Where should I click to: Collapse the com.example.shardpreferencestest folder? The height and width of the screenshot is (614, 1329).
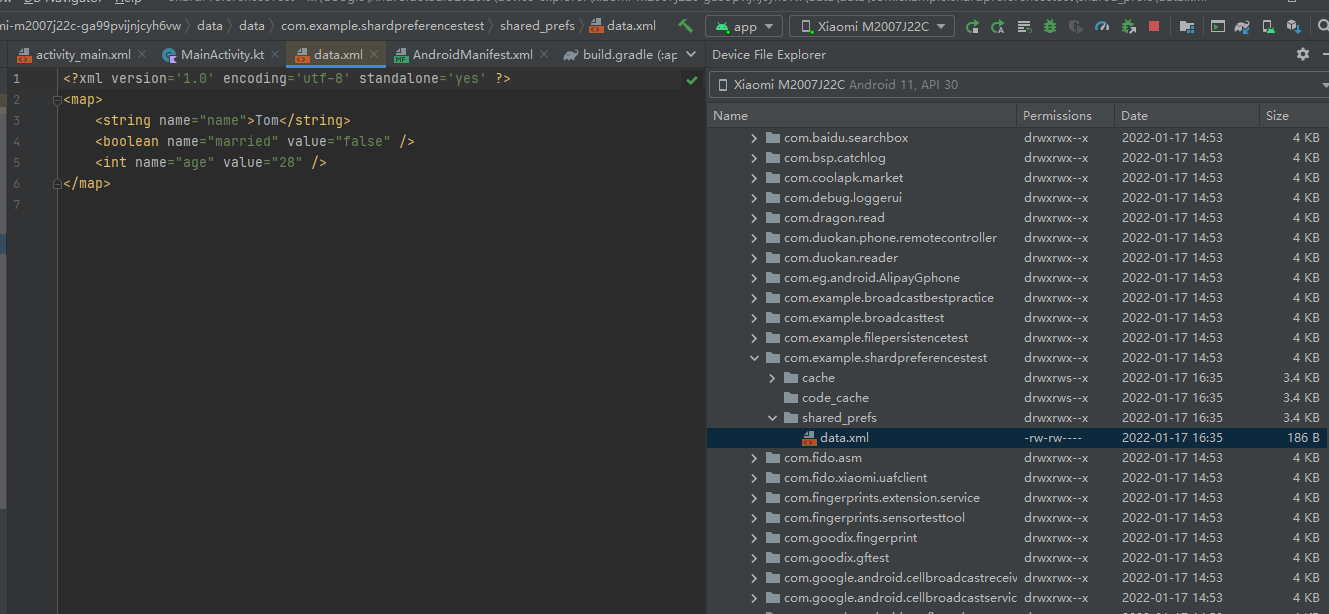pyautogui.click(x=754, y=358)
